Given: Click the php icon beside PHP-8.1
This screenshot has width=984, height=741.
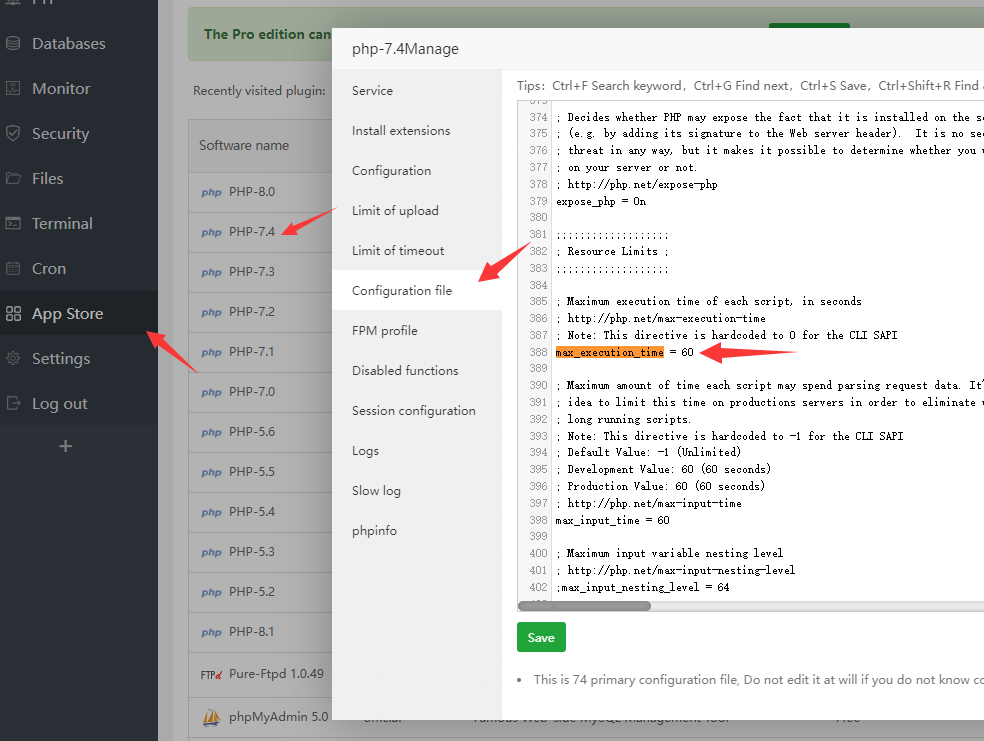Looking at the screenshot, I should (211, 632).
